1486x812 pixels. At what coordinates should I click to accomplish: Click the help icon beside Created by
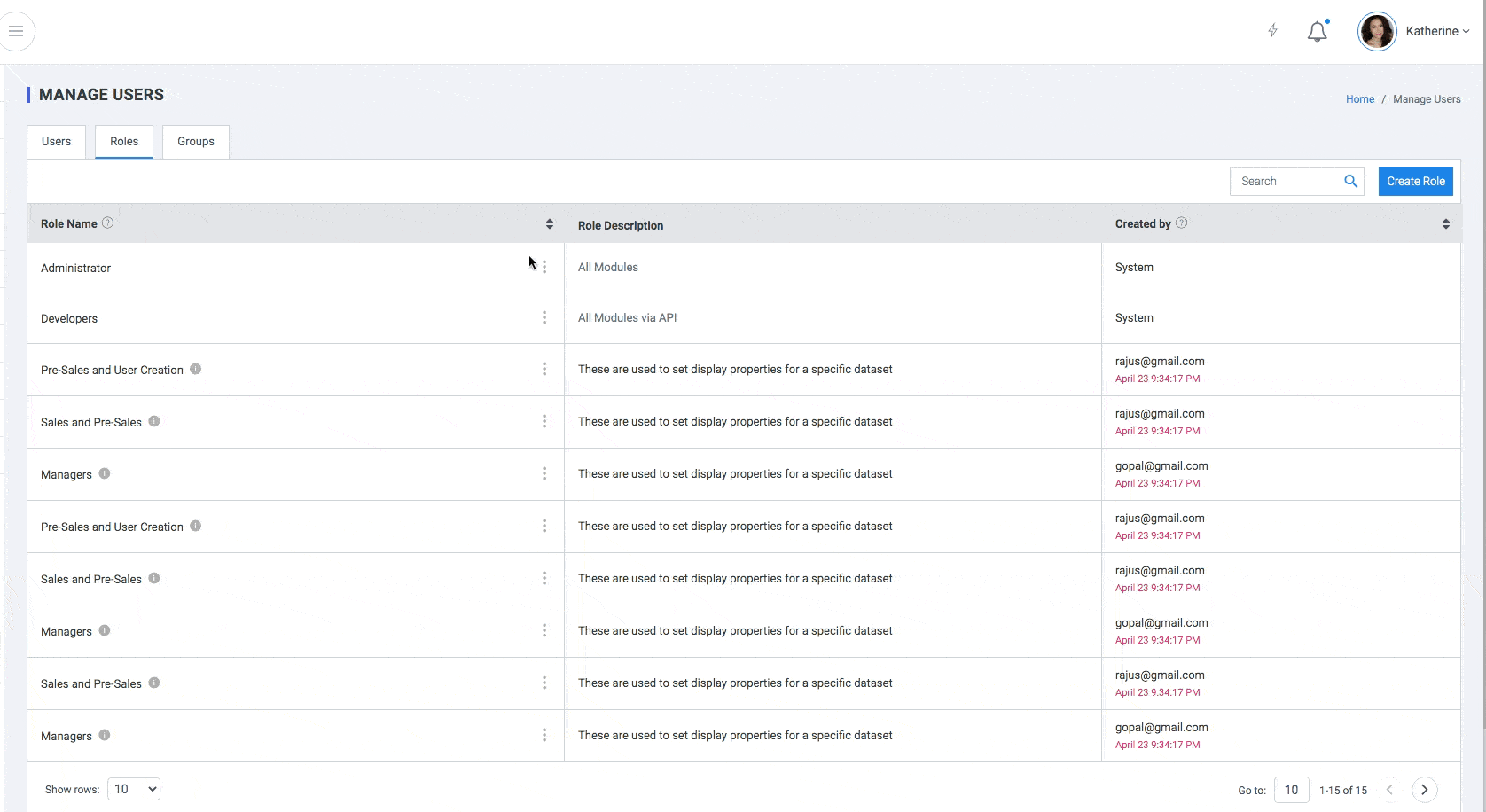(1181, 223)
